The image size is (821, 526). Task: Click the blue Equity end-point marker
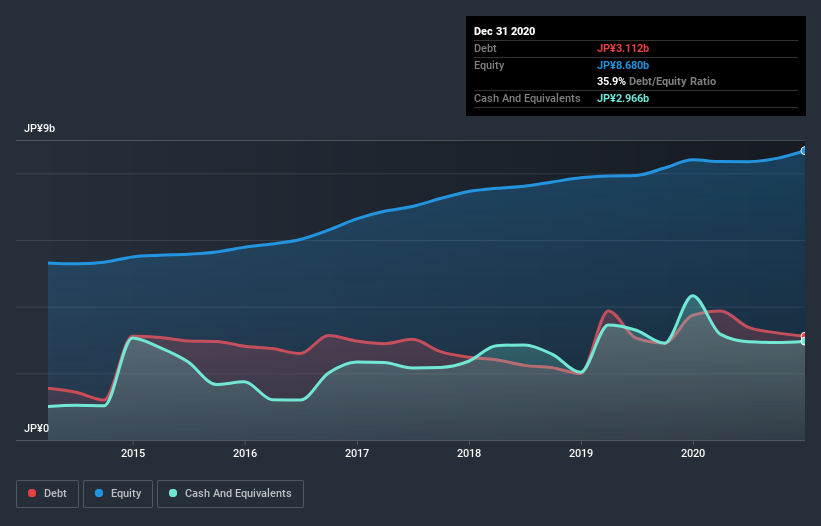click(x=804, y=151)
